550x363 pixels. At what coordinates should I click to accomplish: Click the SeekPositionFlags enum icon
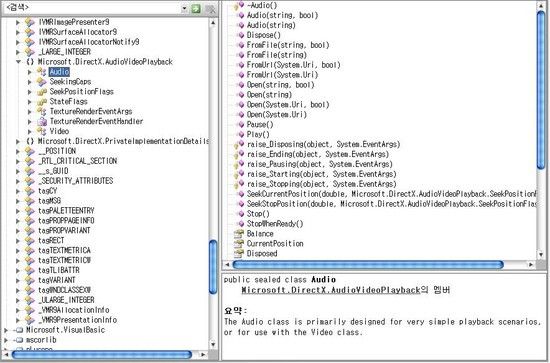42,92
